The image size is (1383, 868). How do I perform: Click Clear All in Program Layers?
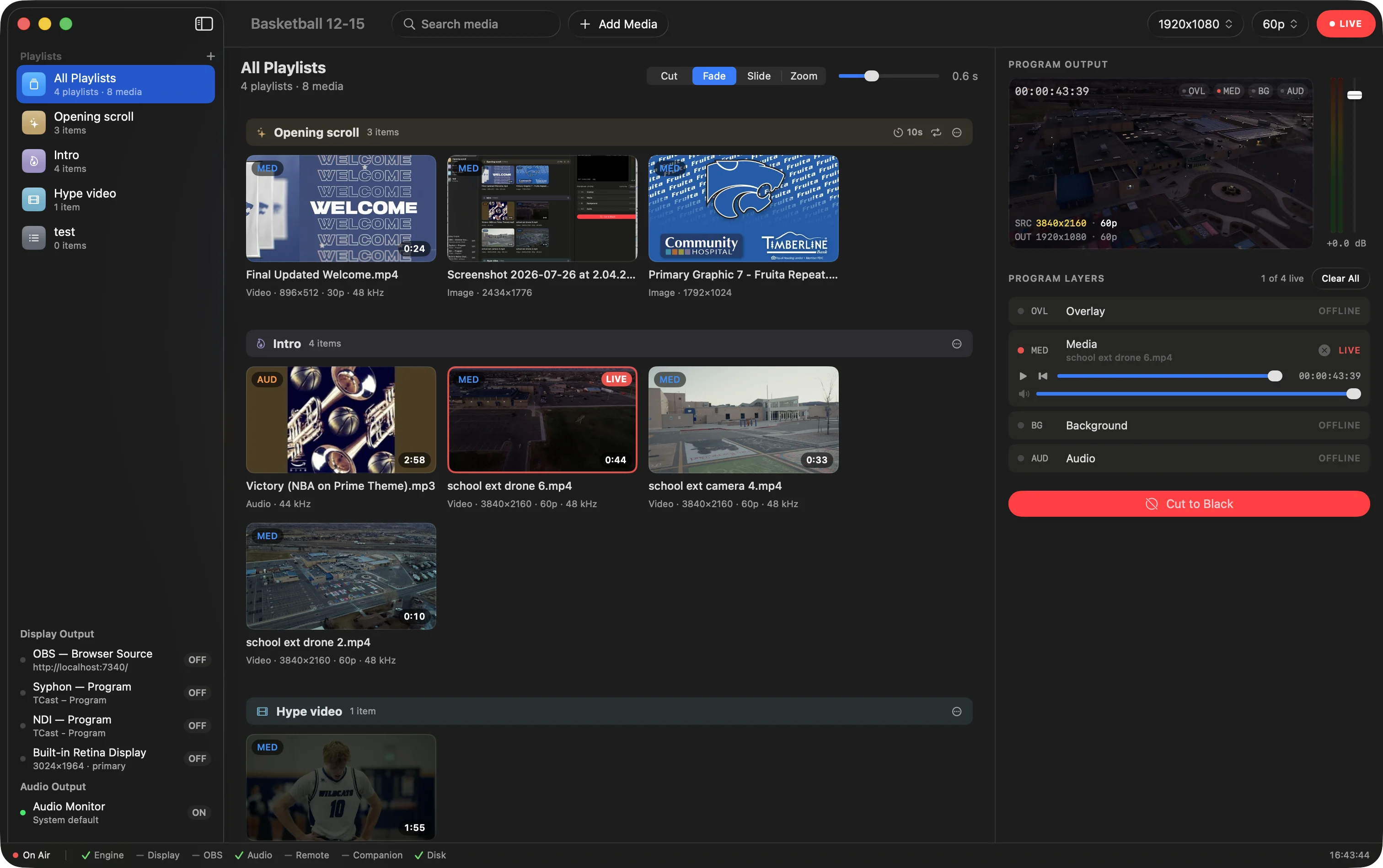click(1340, 279)
